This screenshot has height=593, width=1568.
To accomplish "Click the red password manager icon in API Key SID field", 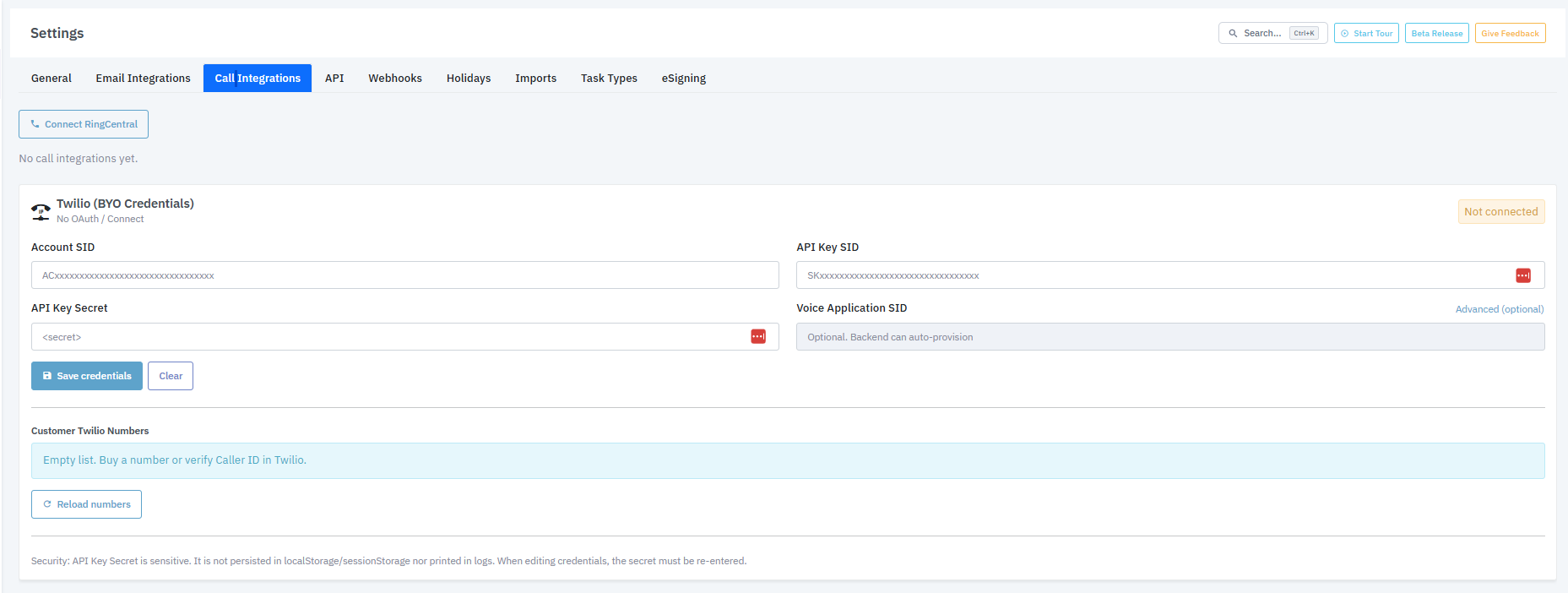I will click(1522, 275).
